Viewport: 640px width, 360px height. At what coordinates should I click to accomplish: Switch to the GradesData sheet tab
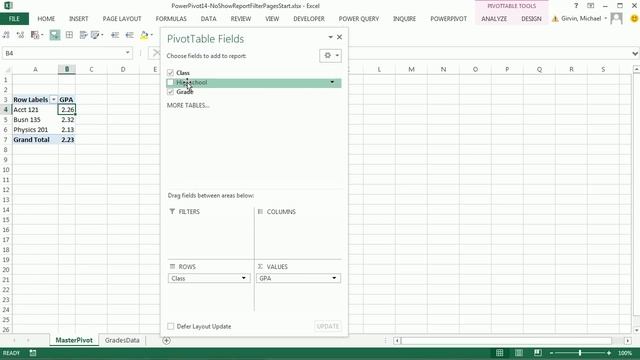point(122,340)
